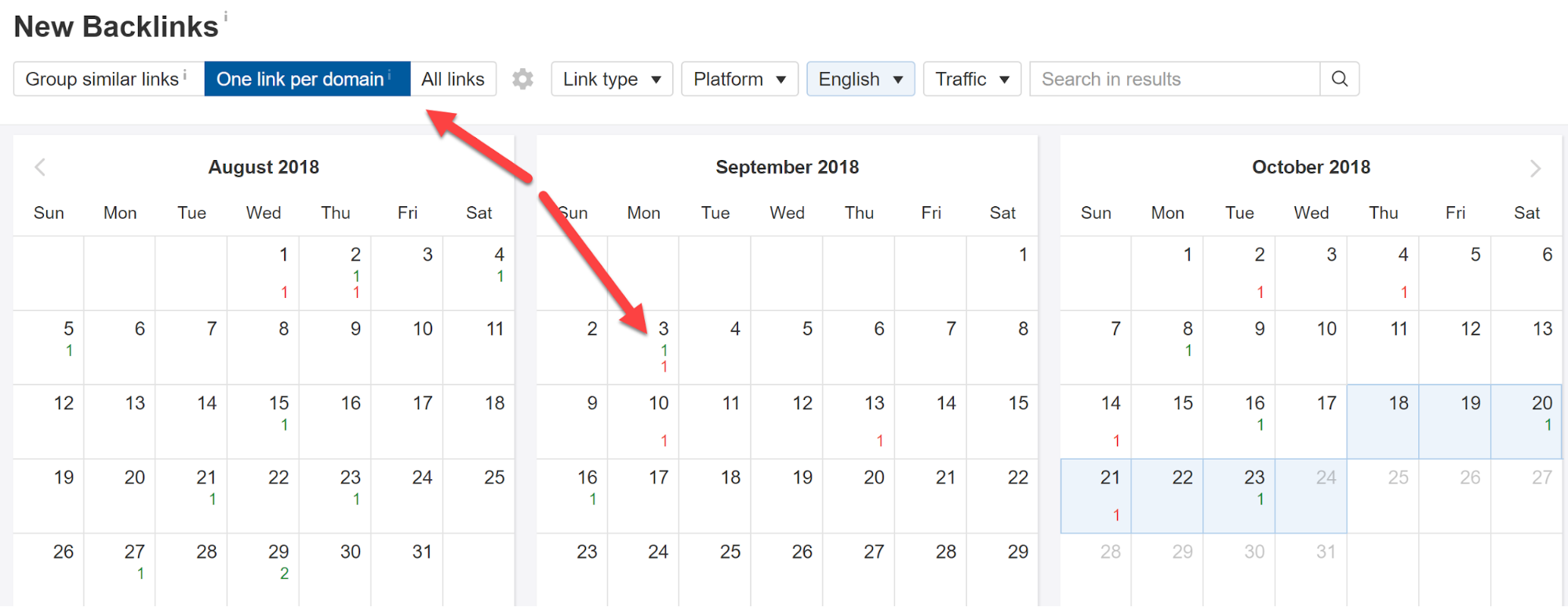Screen dimensions: 1568x607
Task: Select October 21, 2018 date cell
Action: click(x=1096, y=496)
